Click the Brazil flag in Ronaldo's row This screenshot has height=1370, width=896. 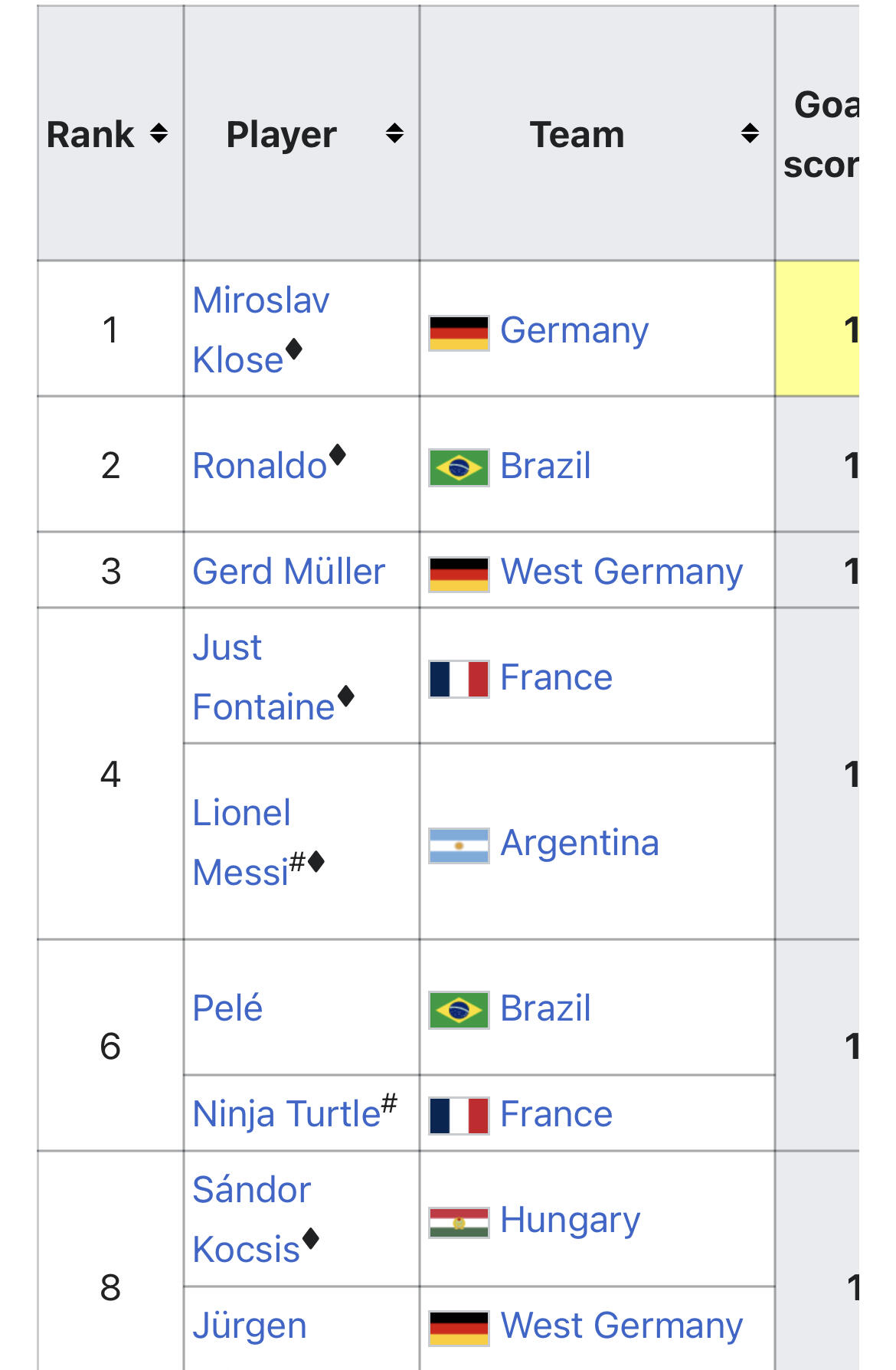459,467
